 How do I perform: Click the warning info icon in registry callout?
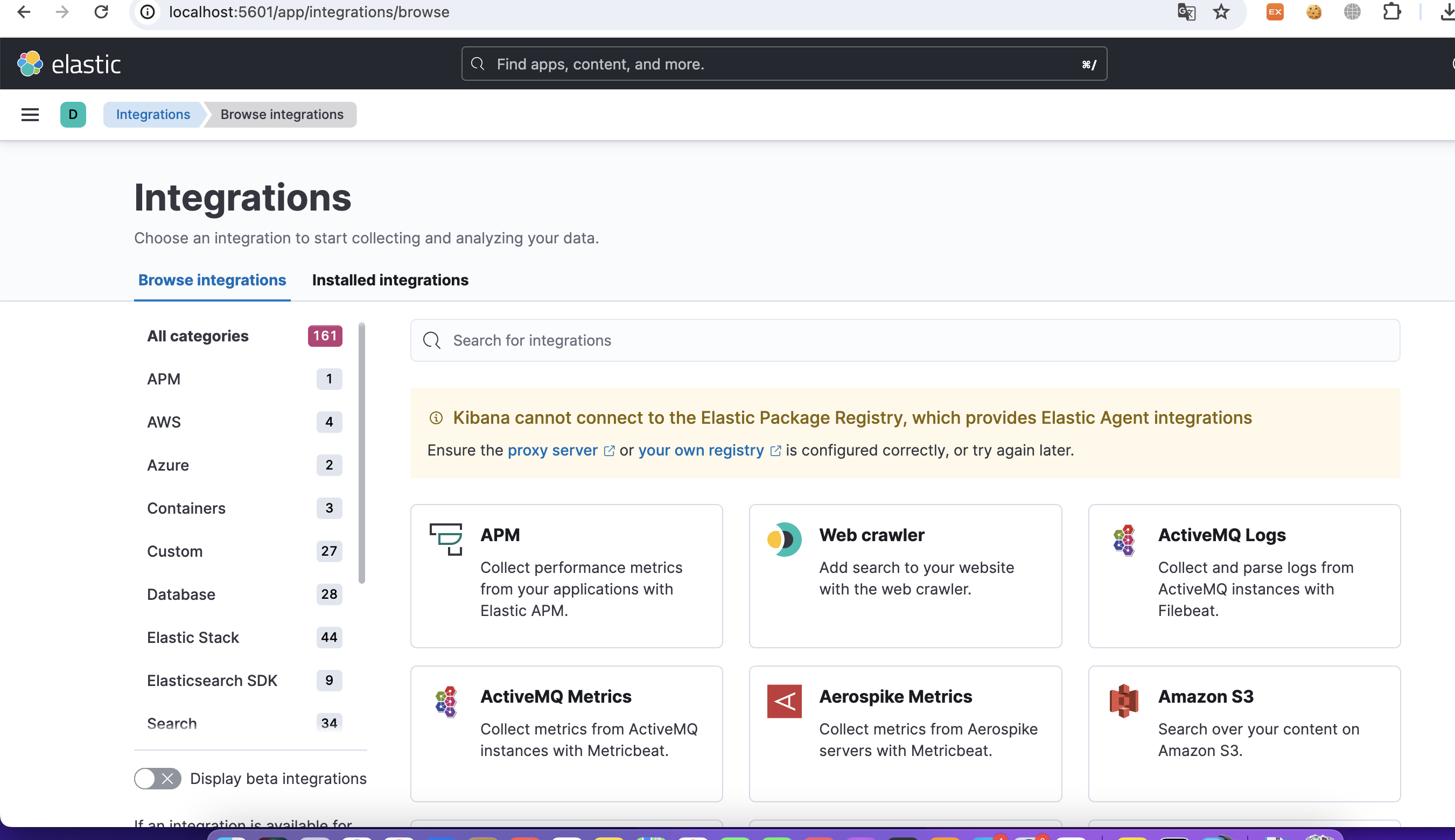pyautogui.click(x=436, y=418)
